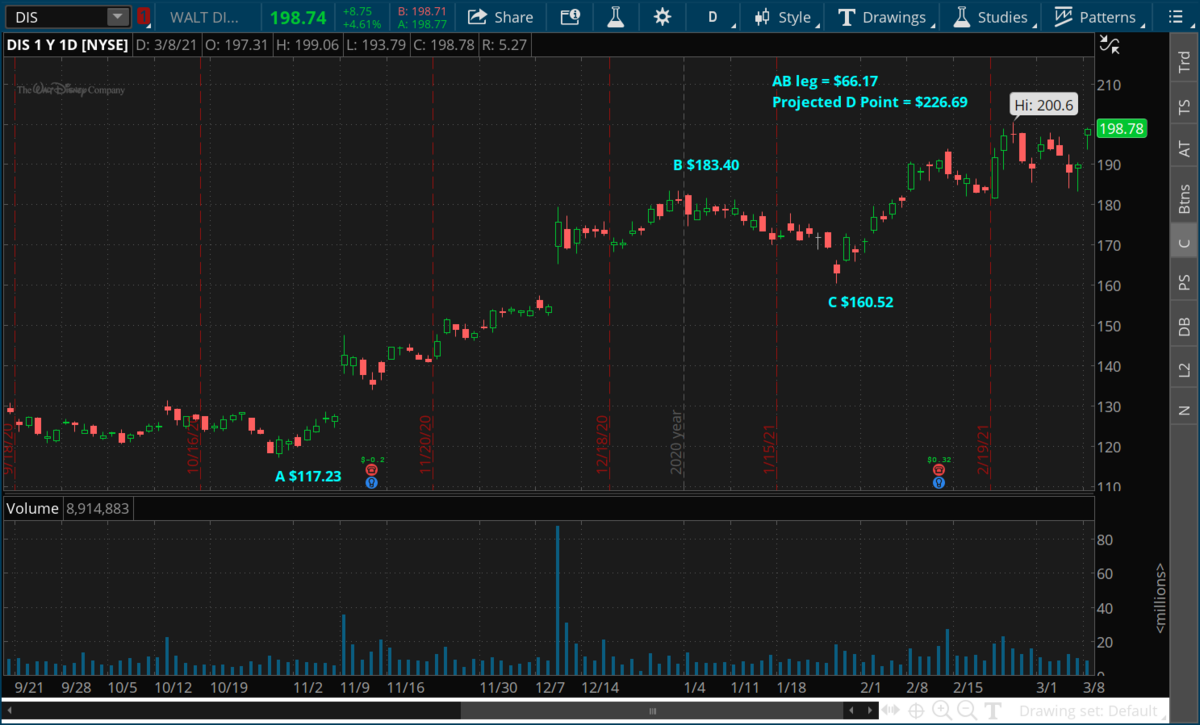Click the text drawing tool T icon
Screen dimensions: 1200x725
tap(994, 711)
